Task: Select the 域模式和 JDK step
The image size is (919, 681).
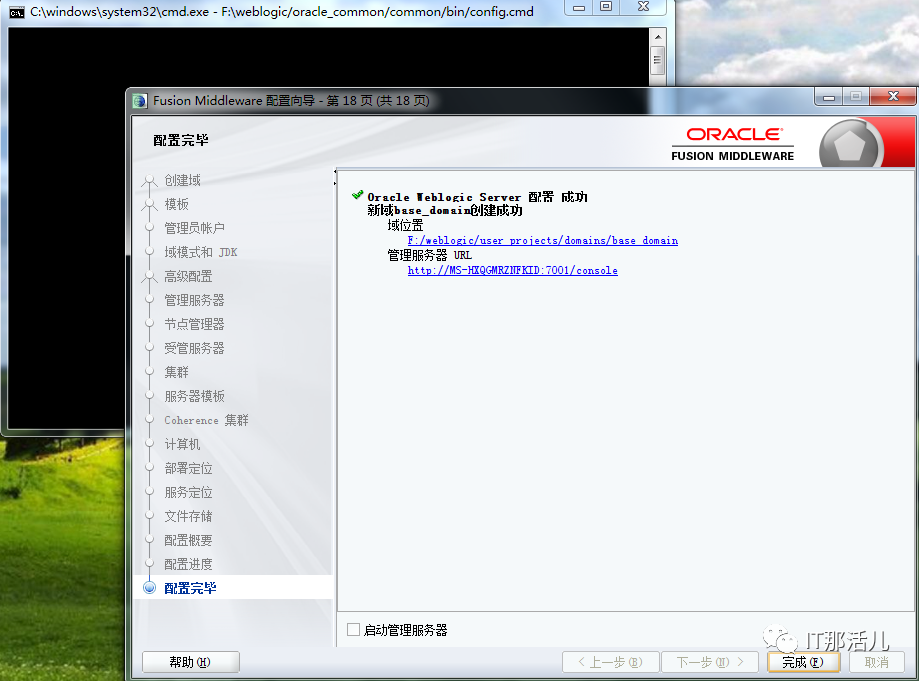Action: [200, 252]
